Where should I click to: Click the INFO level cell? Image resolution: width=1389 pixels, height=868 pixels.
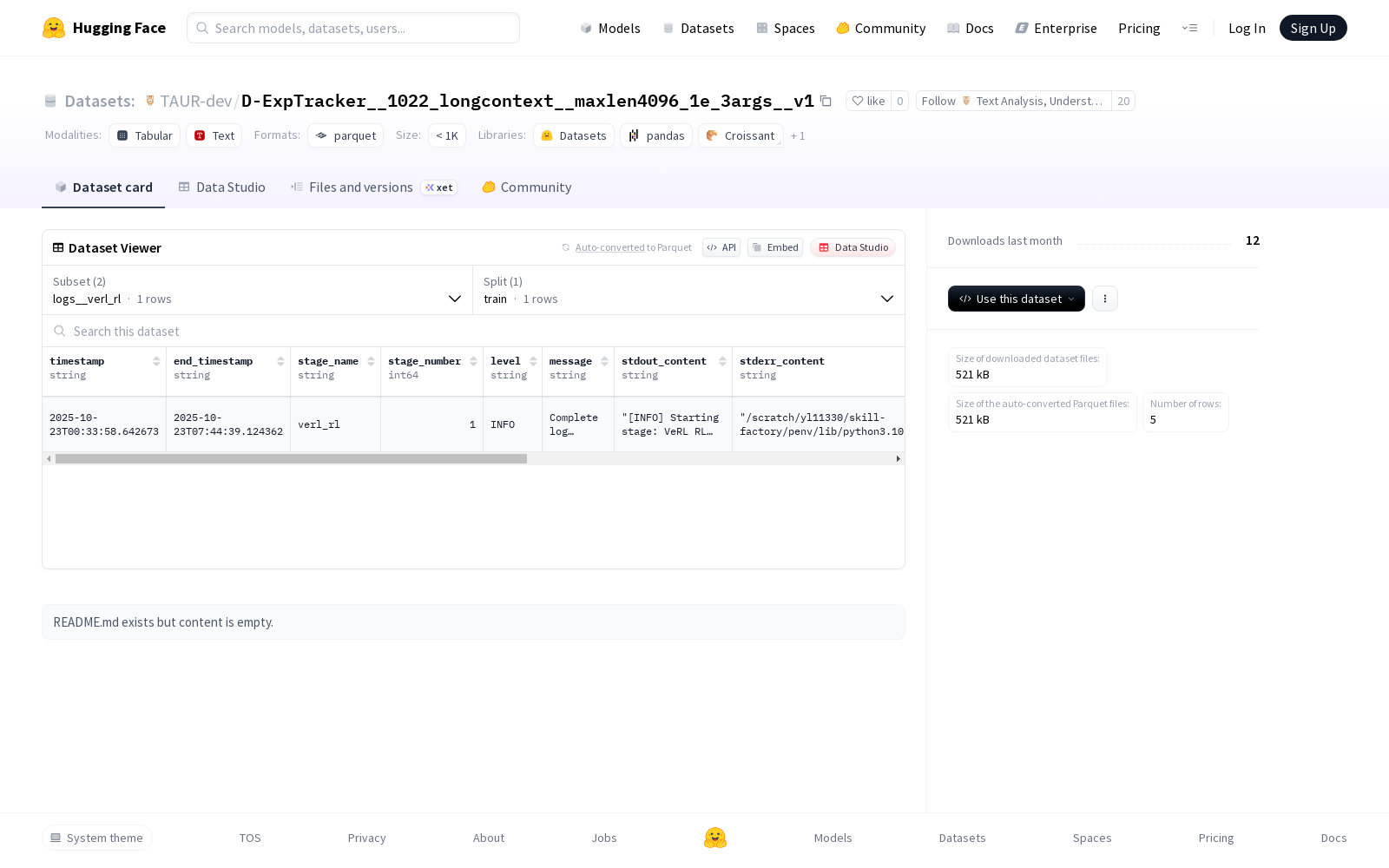(x=513, y=424)
